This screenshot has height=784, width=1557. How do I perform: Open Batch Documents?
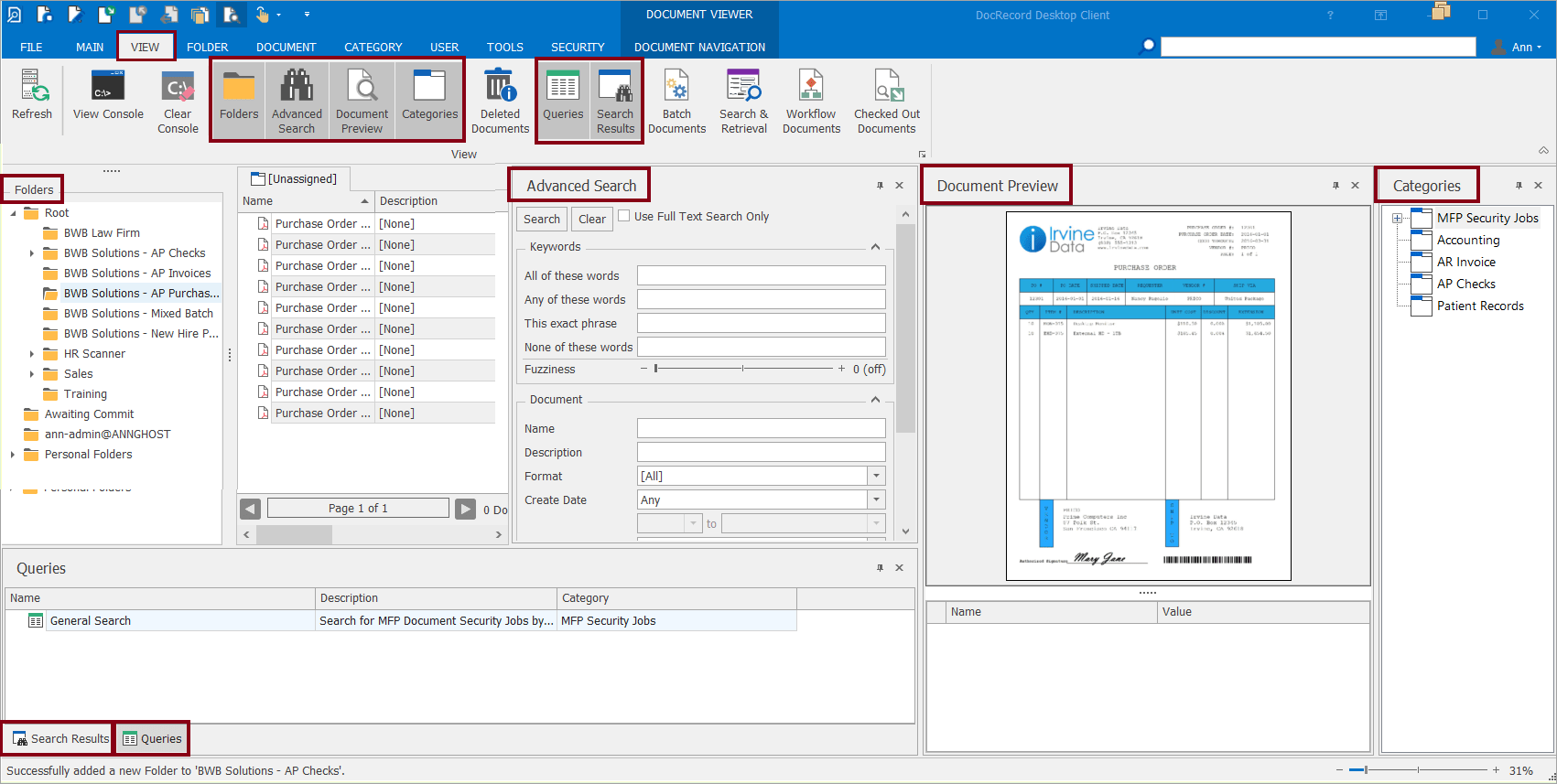[x=676, y=101]
